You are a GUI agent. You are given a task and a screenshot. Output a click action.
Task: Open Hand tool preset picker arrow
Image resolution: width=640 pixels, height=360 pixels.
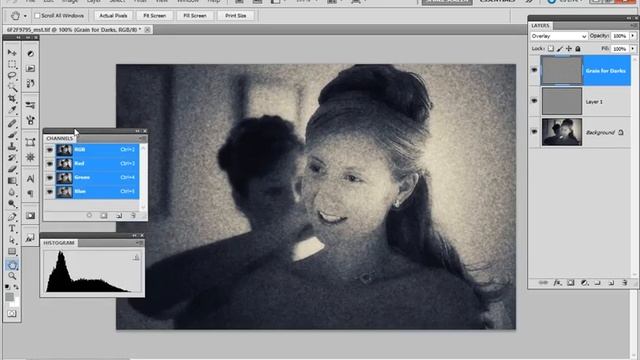coord(25,16)
